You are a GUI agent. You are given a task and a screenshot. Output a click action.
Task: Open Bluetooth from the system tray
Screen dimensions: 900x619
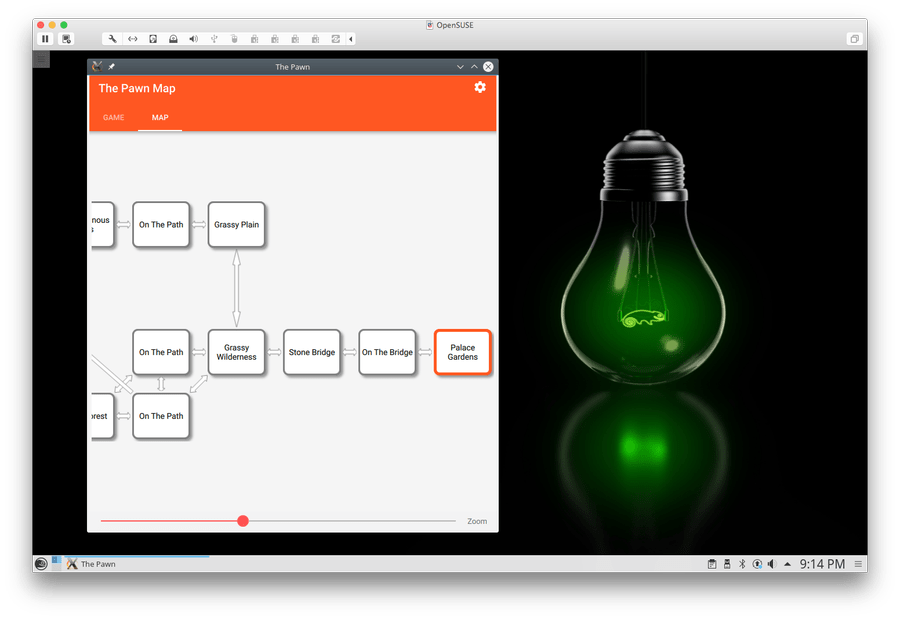click(742, 564)
